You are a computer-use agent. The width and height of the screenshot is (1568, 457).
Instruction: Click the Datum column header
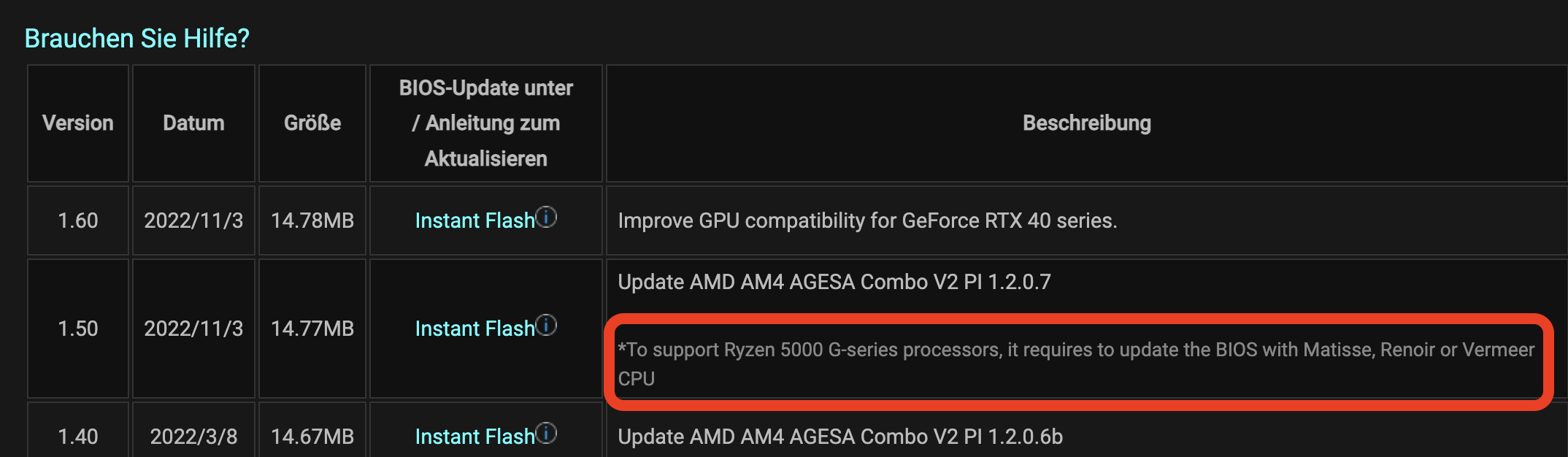point(193,123)
